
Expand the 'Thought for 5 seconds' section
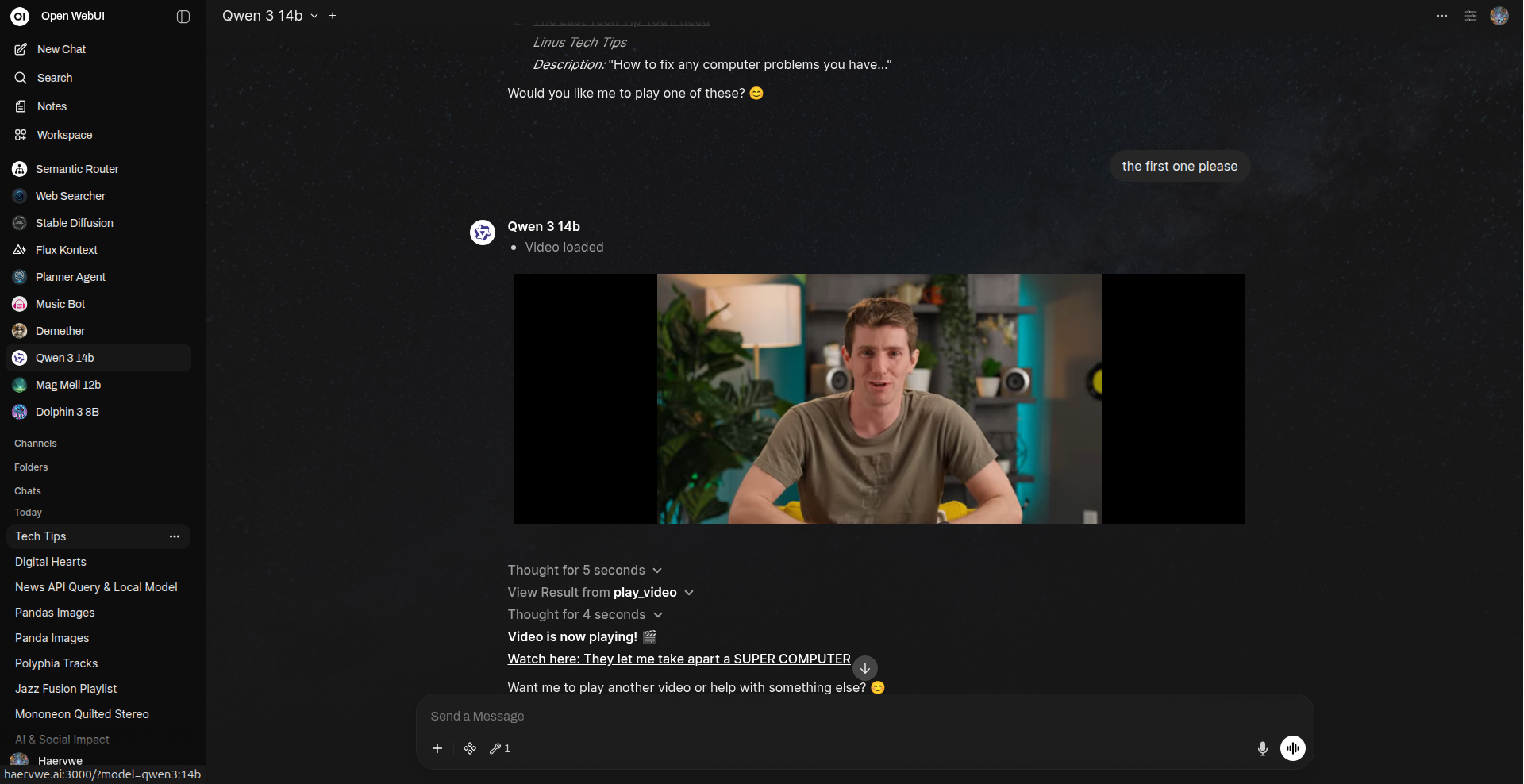coord(584,571)
